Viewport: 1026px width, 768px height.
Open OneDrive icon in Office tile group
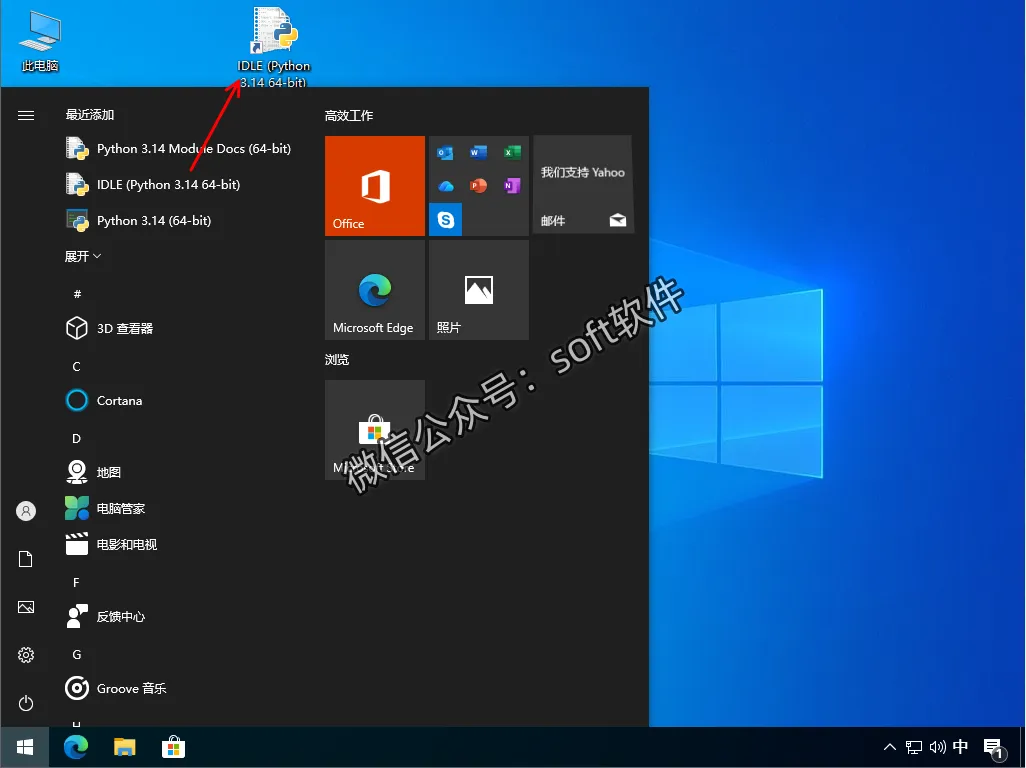coord(446,186)
